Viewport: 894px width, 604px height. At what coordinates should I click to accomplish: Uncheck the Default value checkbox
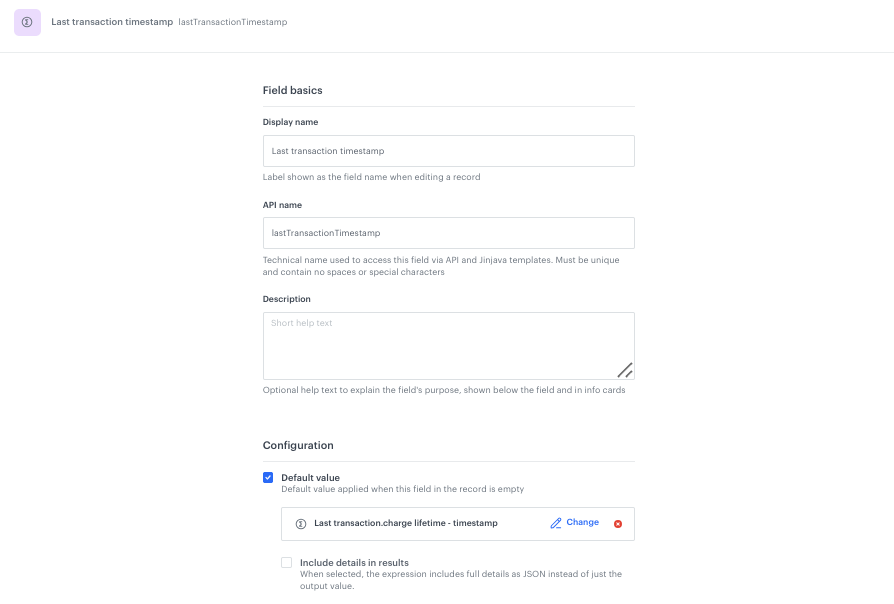click(x=268, y=477)
